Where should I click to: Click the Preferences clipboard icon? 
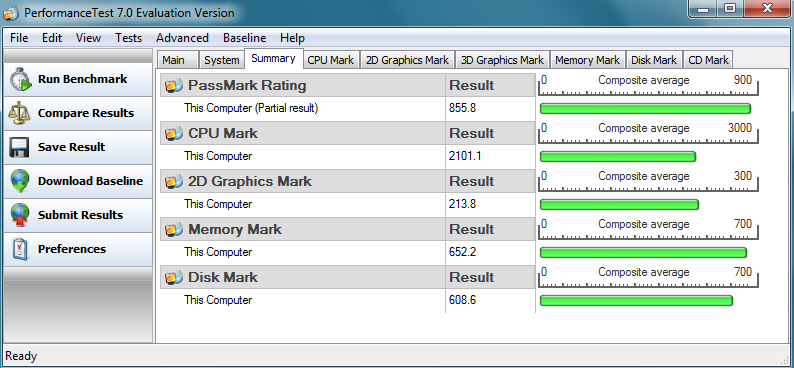[20, 249]
